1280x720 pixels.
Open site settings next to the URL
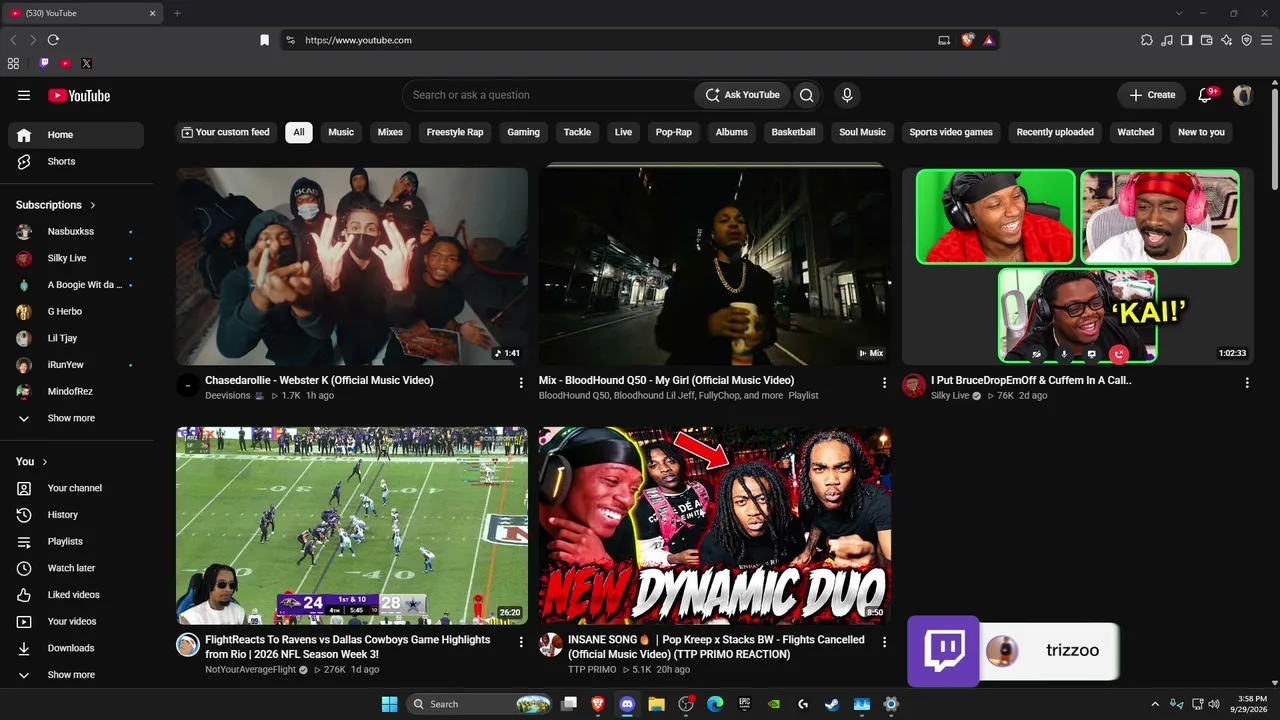[x=290, y=40]
